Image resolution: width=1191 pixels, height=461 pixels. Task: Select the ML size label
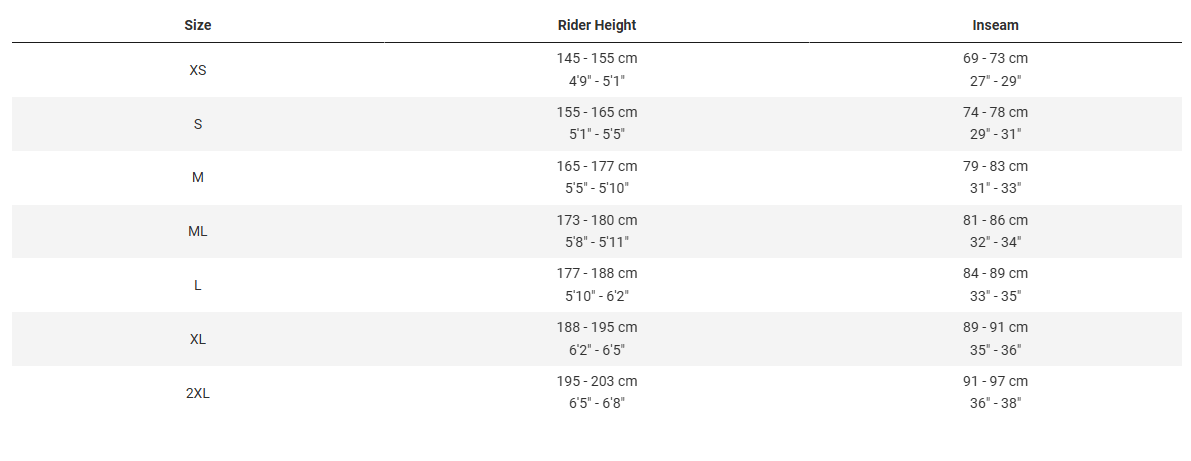point(198,231)
